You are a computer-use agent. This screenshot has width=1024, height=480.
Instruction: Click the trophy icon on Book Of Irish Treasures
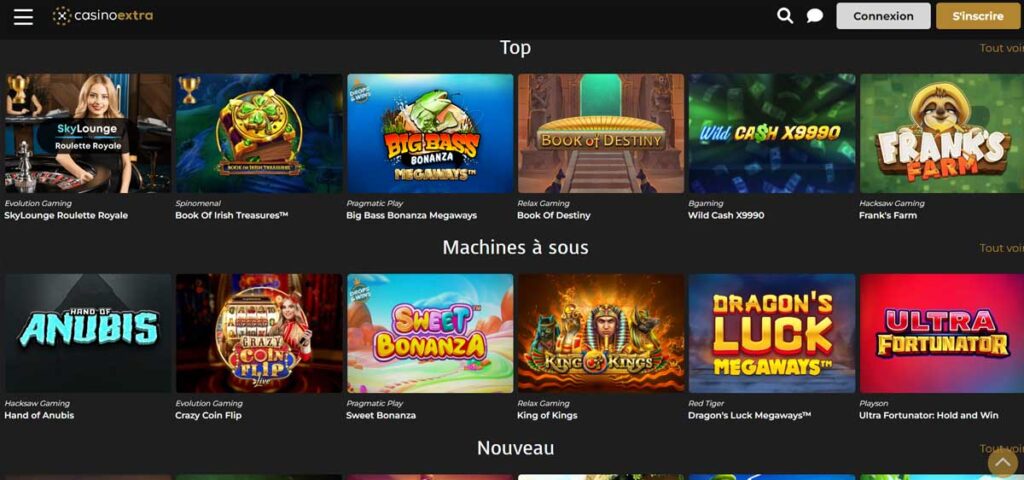click(189, 89)
